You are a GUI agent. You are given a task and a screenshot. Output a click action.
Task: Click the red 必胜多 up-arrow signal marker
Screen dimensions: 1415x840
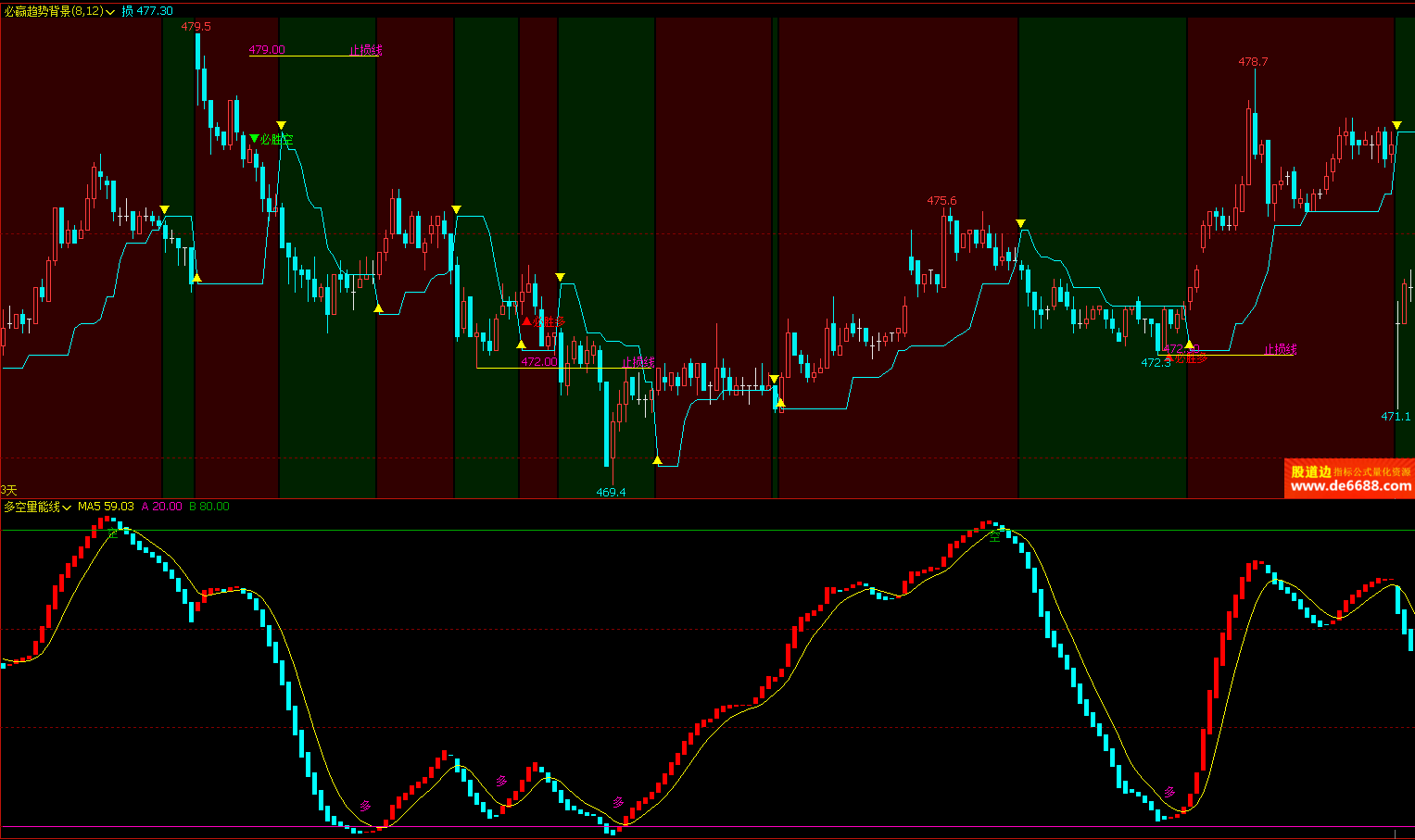(526, 321)
